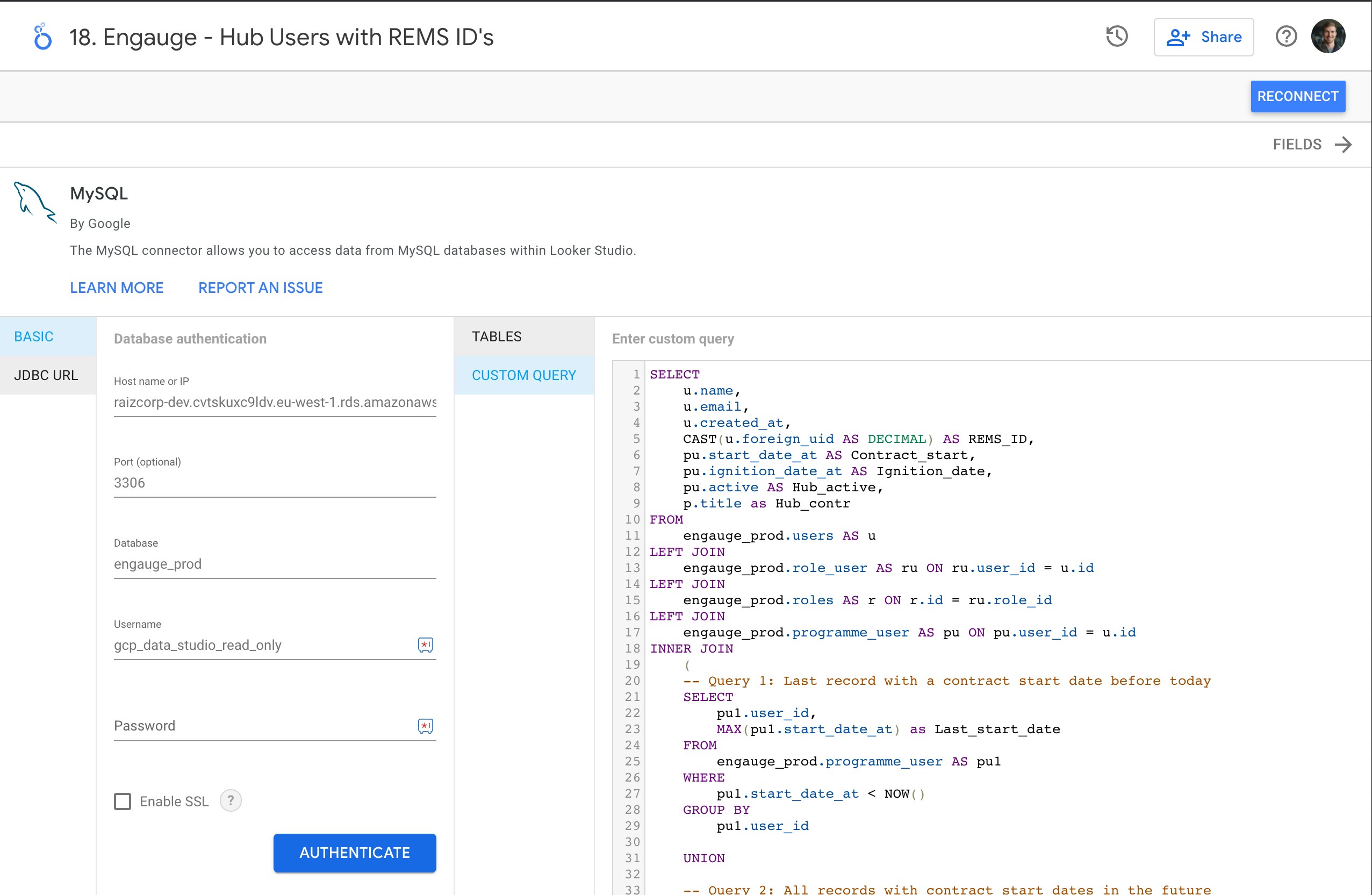Click password manager icon in Username field
The width and height of the screenshot is (1372, 895).
[425, 645]
